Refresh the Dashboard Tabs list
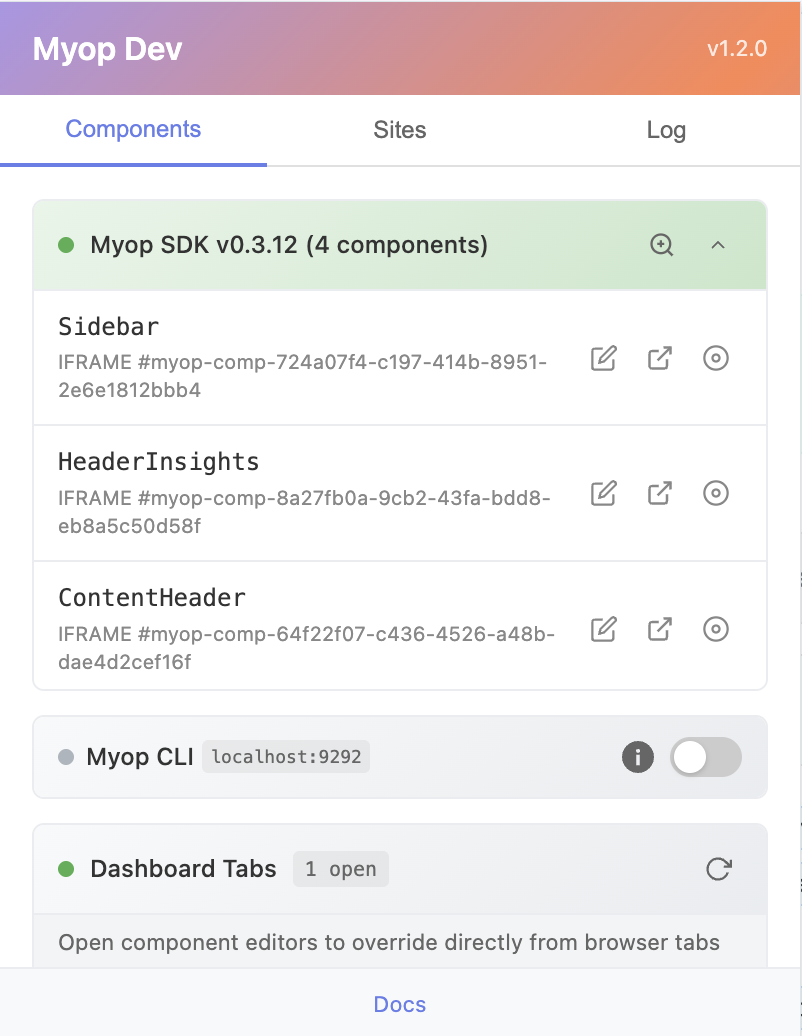 pos(716,869)
